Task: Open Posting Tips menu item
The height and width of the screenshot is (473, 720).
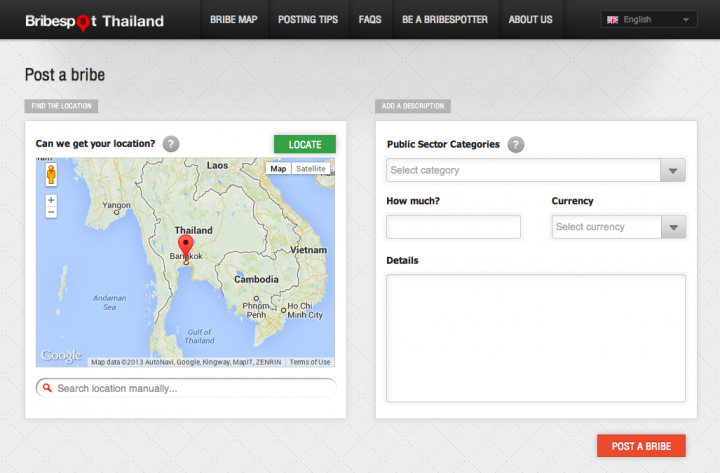Action: point(308,20)
